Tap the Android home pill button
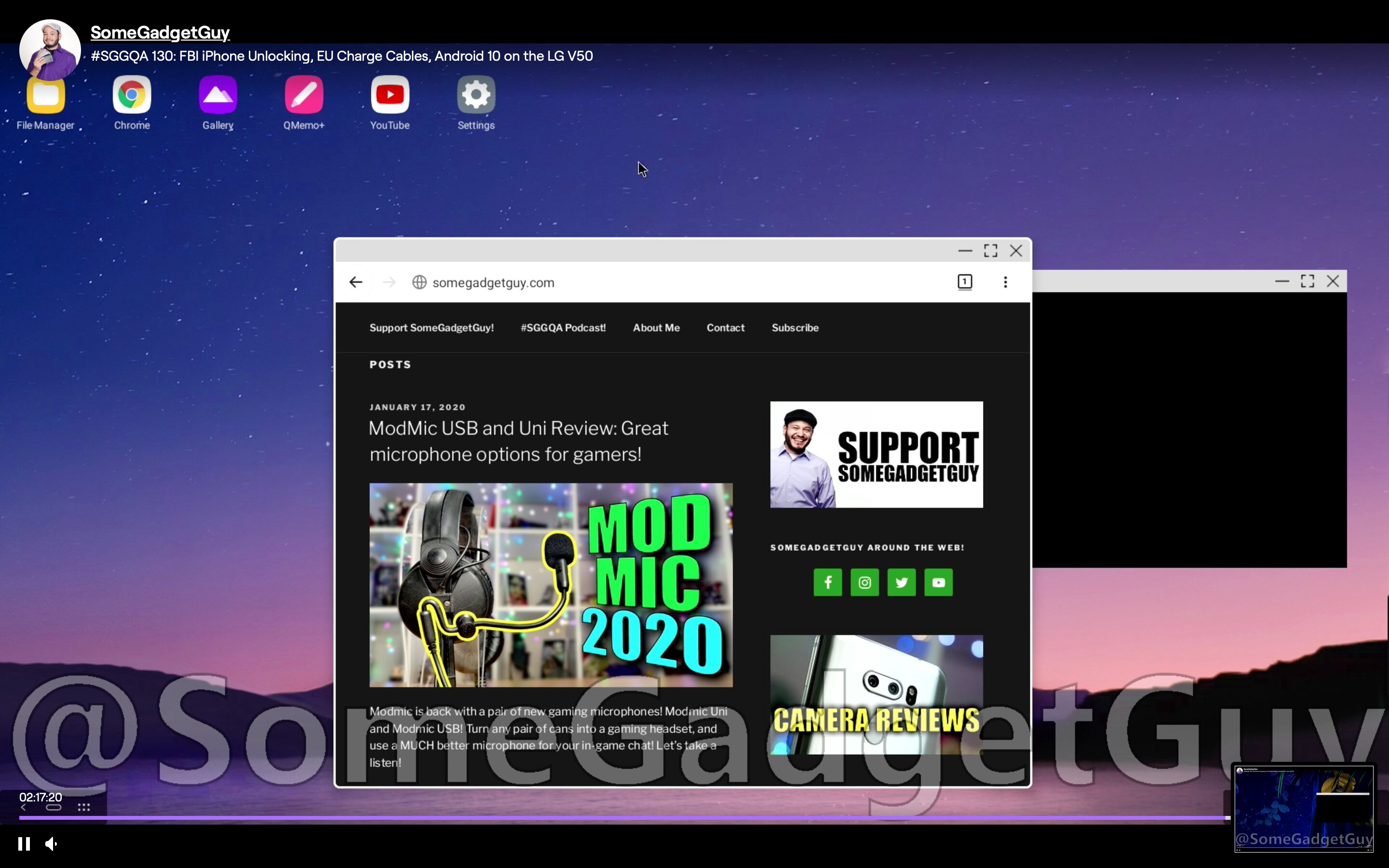This screenshot has height=868, width=1389. [x=54, y=807]
